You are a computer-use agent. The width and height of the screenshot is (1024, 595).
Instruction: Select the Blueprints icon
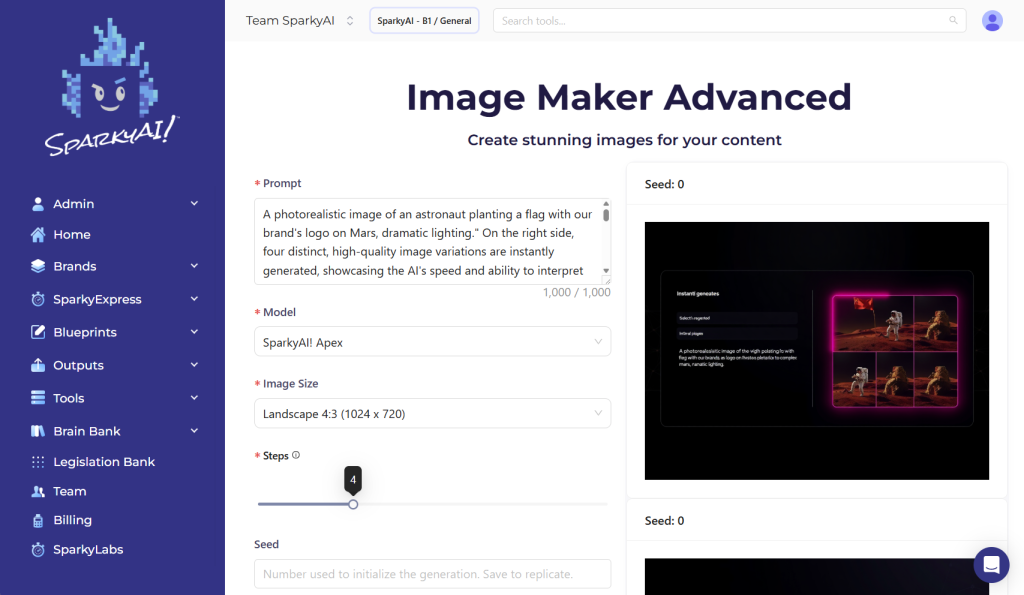(x=37, y=332)
